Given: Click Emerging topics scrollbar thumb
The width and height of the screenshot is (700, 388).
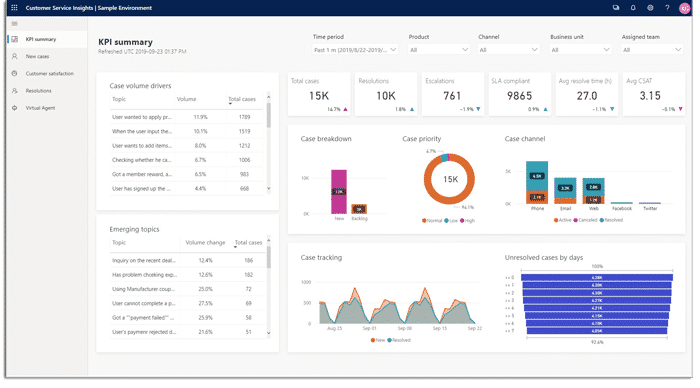Looking at the screenshot, I should 269,257.
